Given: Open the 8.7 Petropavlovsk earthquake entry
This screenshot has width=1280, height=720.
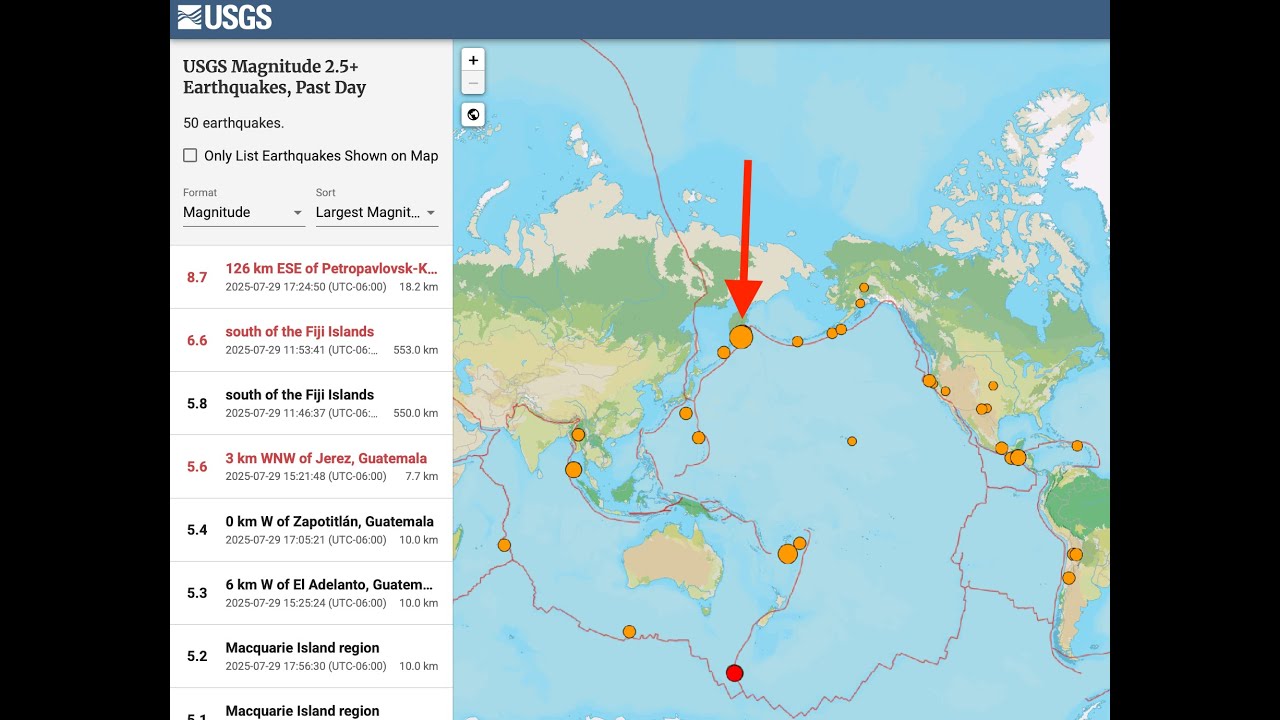Looking at the screenshot, I should [311, 277].
